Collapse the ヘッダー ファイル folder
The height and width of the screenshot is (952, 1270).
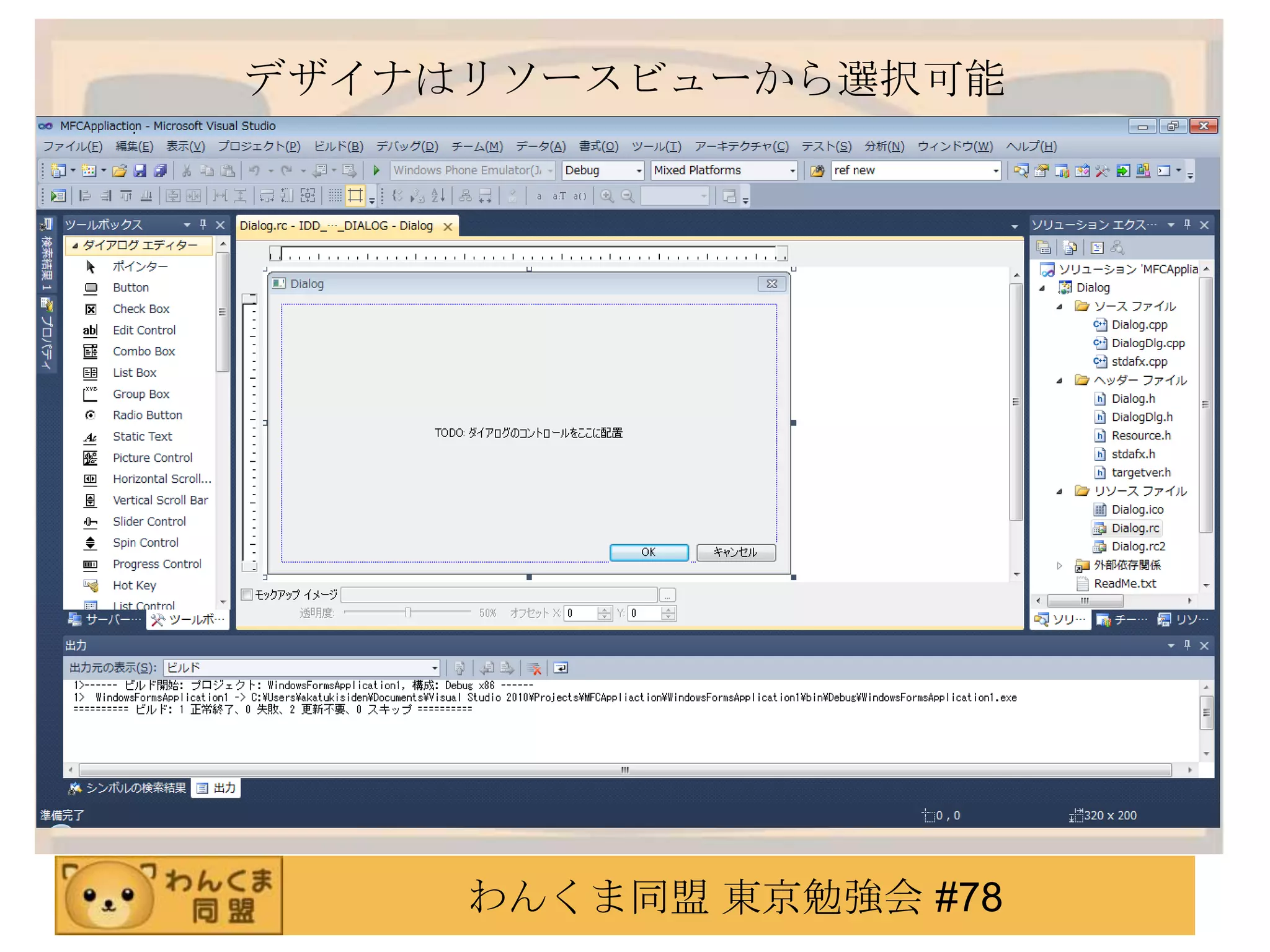[1059, 381]
